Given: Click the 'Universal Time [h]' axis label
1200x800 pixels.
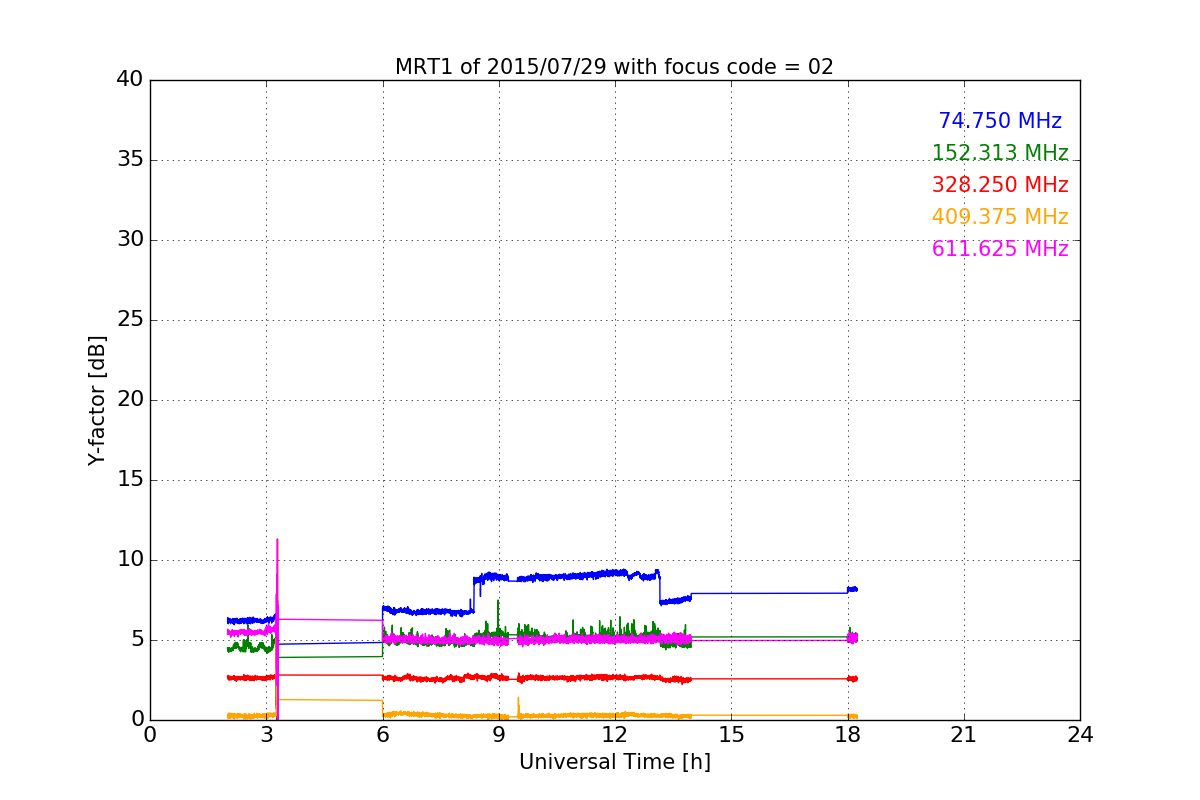Looking at the screenshot, I should point(614,762).
